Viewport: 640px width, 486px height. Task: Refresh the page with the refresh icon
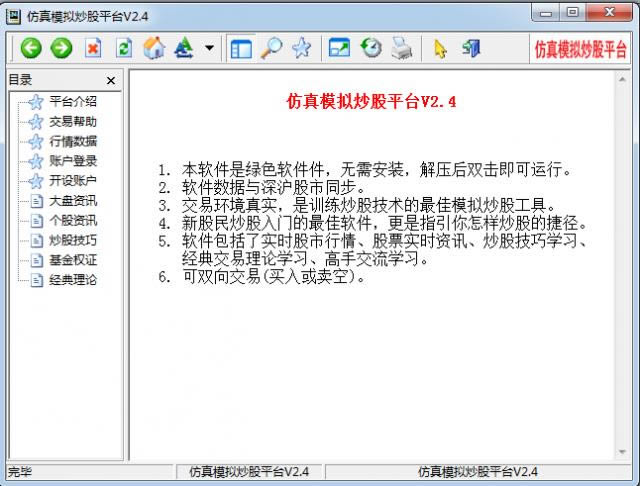(x=124, y=47)
